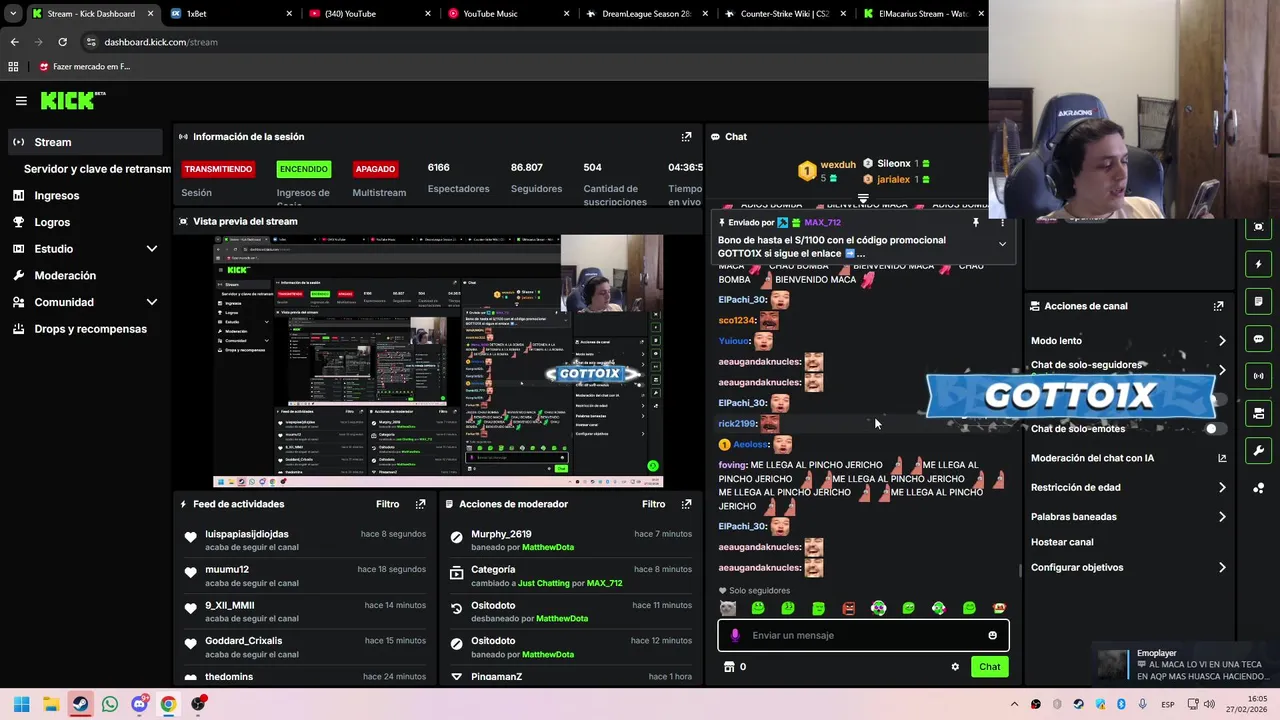Toggle the wrench panel icon in right sidebar
1280x720 pixels.
pyautogui.click(x=1258, y=450)
